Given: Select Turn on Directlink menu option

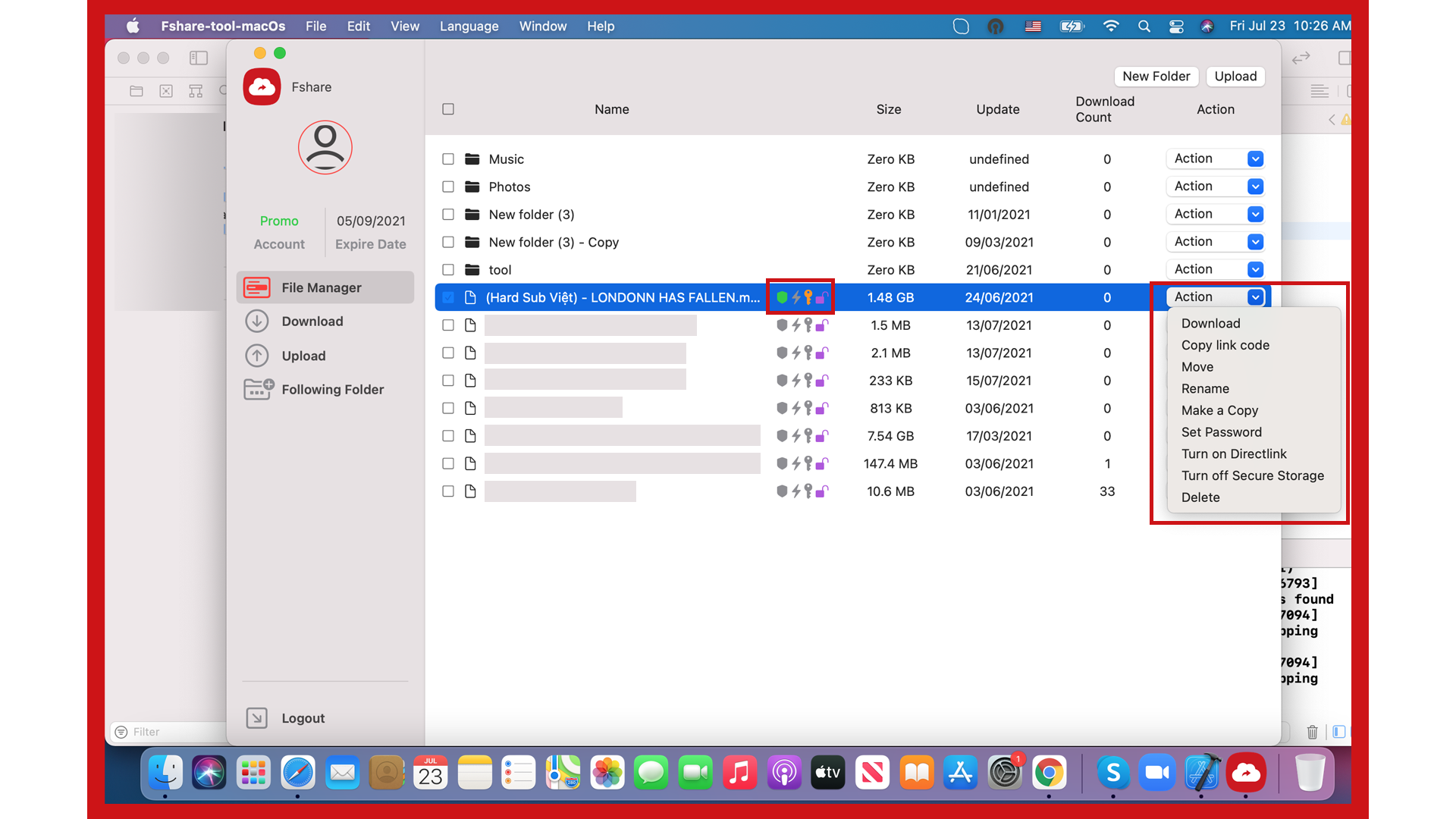Looking at the screenshot, I should click(x=1233, y=454).
